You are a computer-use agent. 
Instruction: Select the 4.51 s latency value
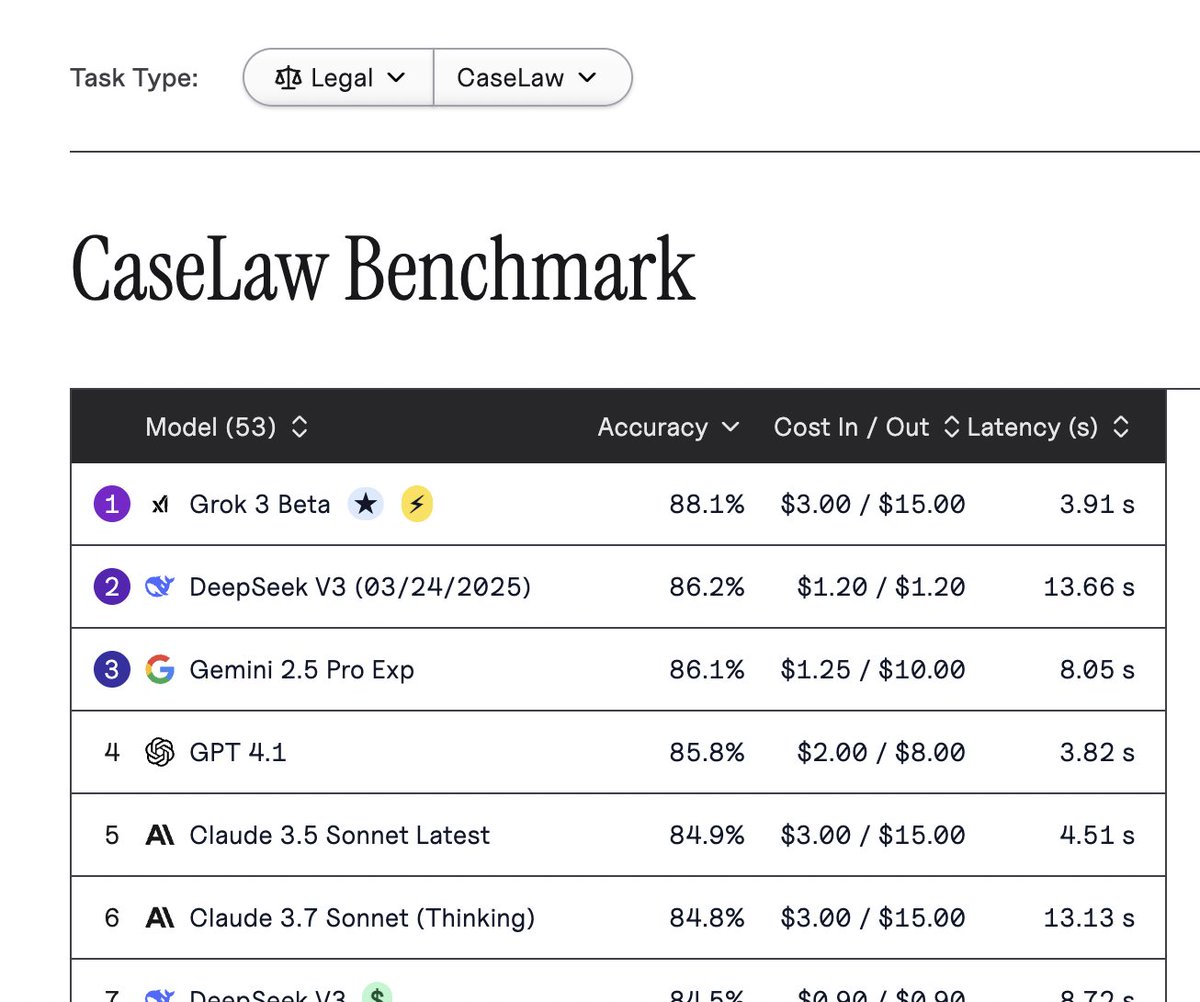point(1097,835)
